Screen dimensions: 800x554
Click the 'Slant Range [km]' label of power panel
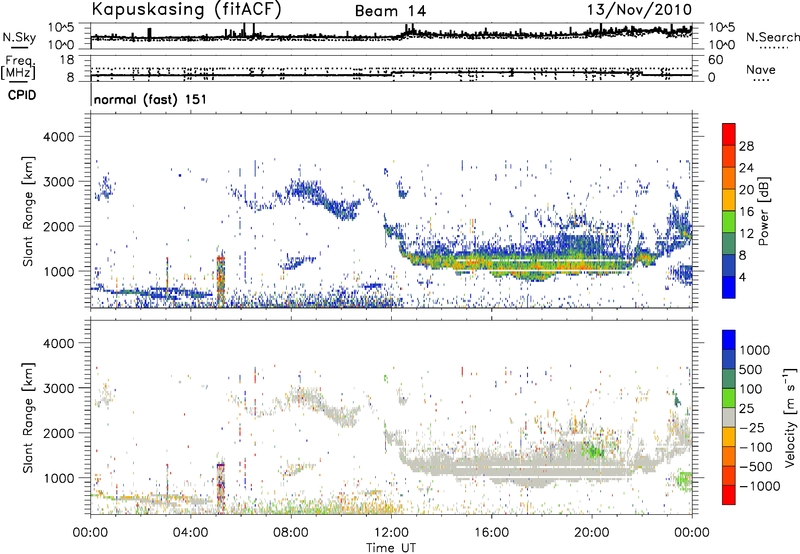(28, 211)
